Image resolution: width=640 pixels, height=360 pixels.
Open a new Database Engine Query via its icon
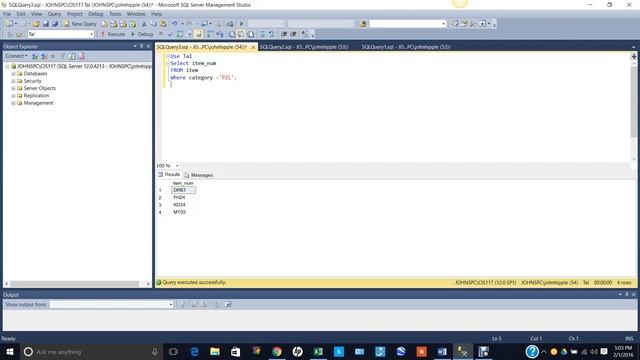105,24
